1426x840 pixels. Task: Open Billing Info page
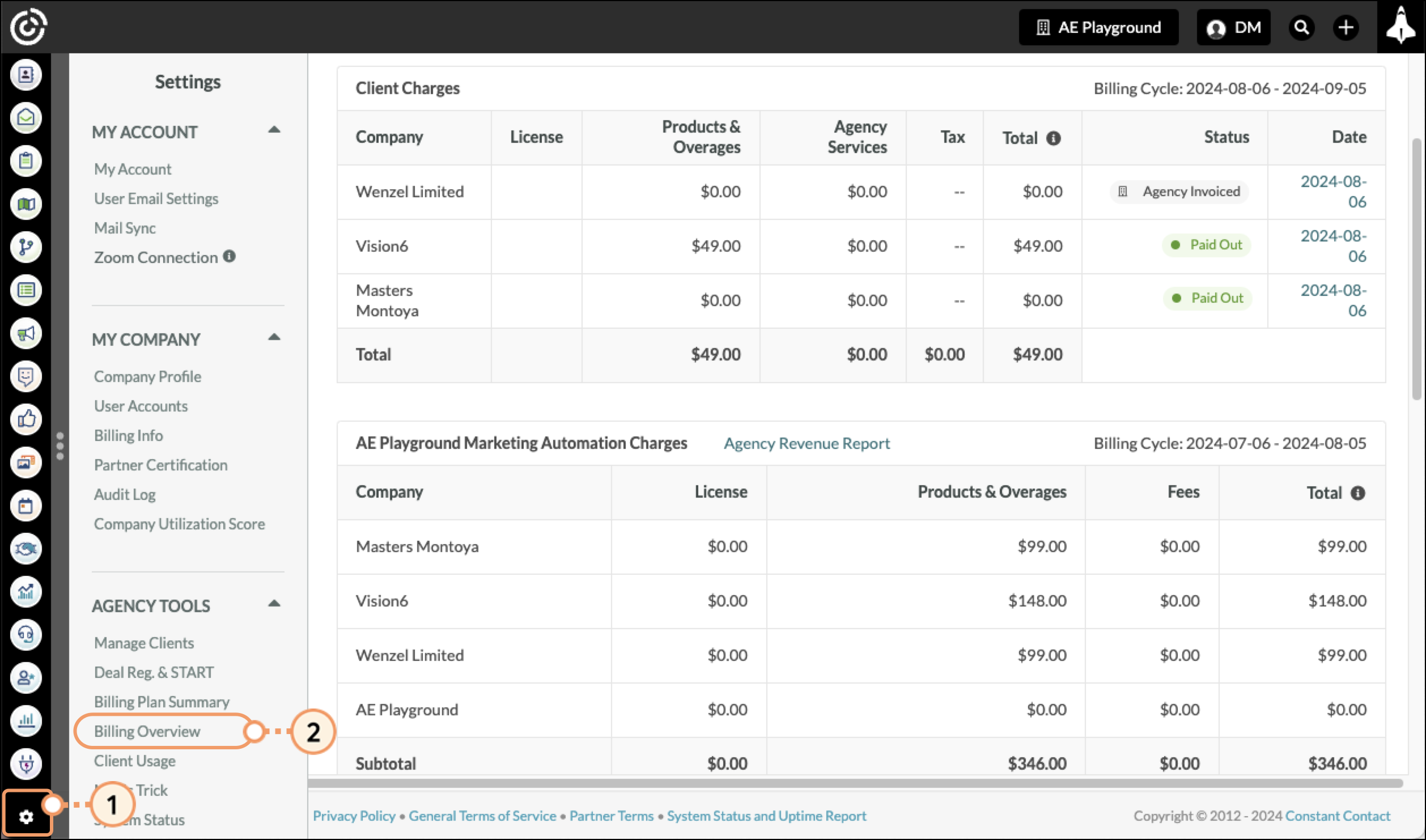(129, 435)
